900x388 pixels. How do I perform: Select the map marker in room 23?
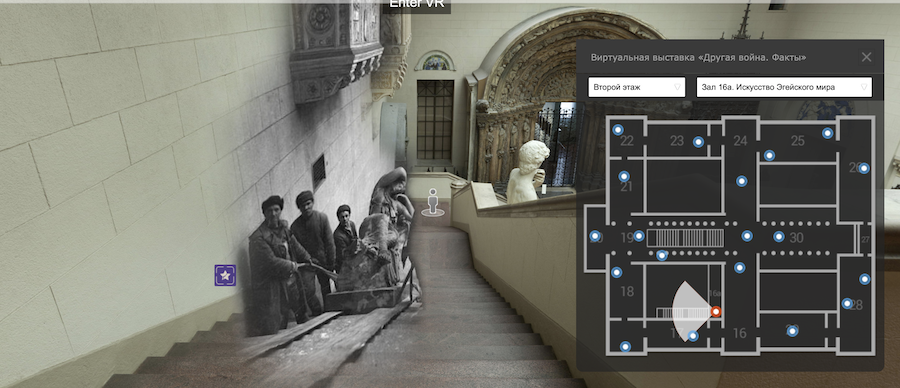tap(698, 142)
